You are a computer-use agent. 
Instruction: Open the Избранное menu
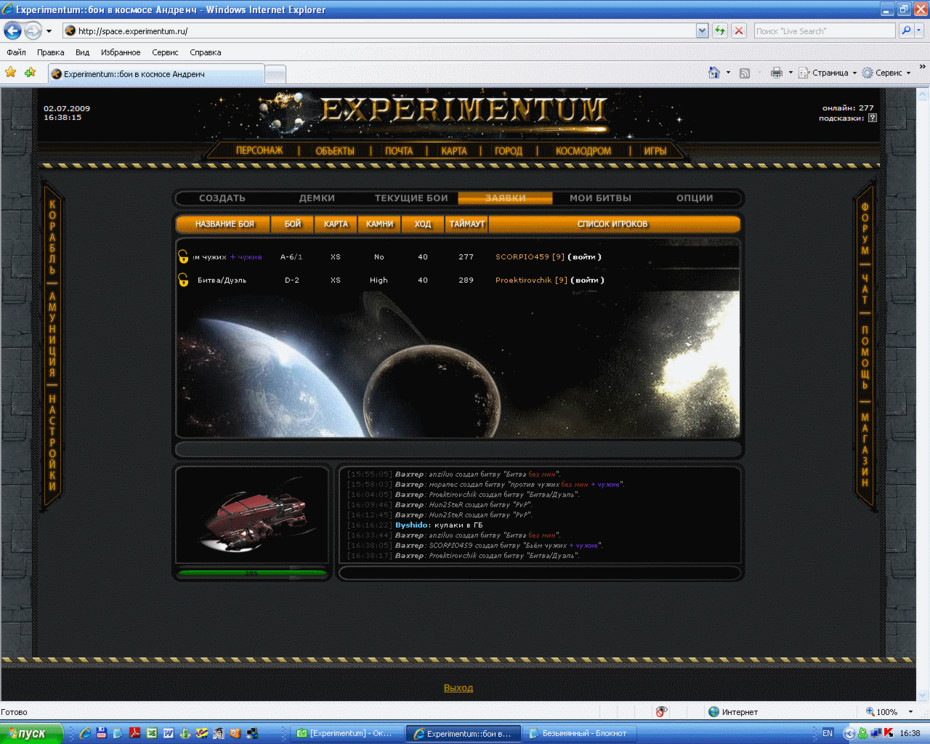[120, 52]
